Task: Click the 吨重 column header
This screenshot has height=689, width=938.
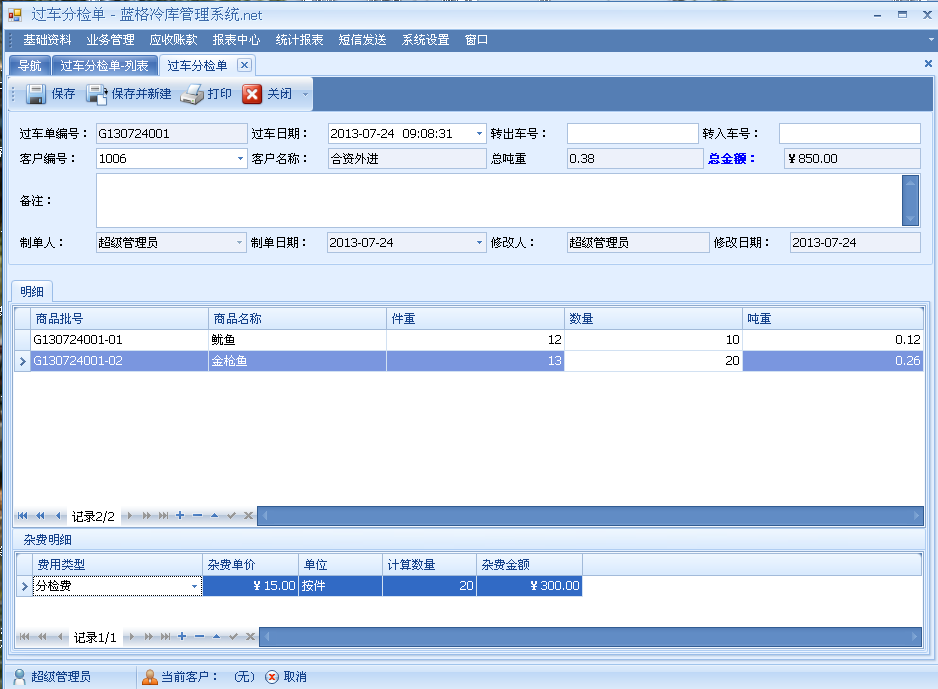Action: (833, 319)
